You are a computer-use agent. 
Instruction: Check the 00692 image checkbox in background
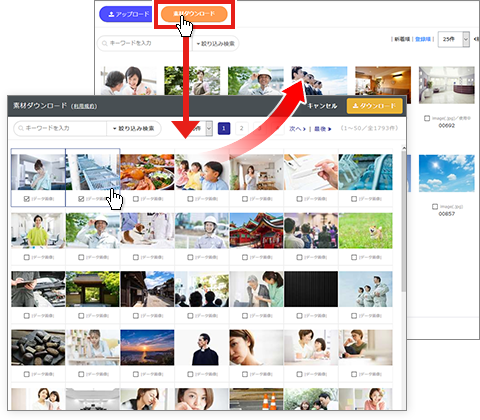[x=427, y=118]
